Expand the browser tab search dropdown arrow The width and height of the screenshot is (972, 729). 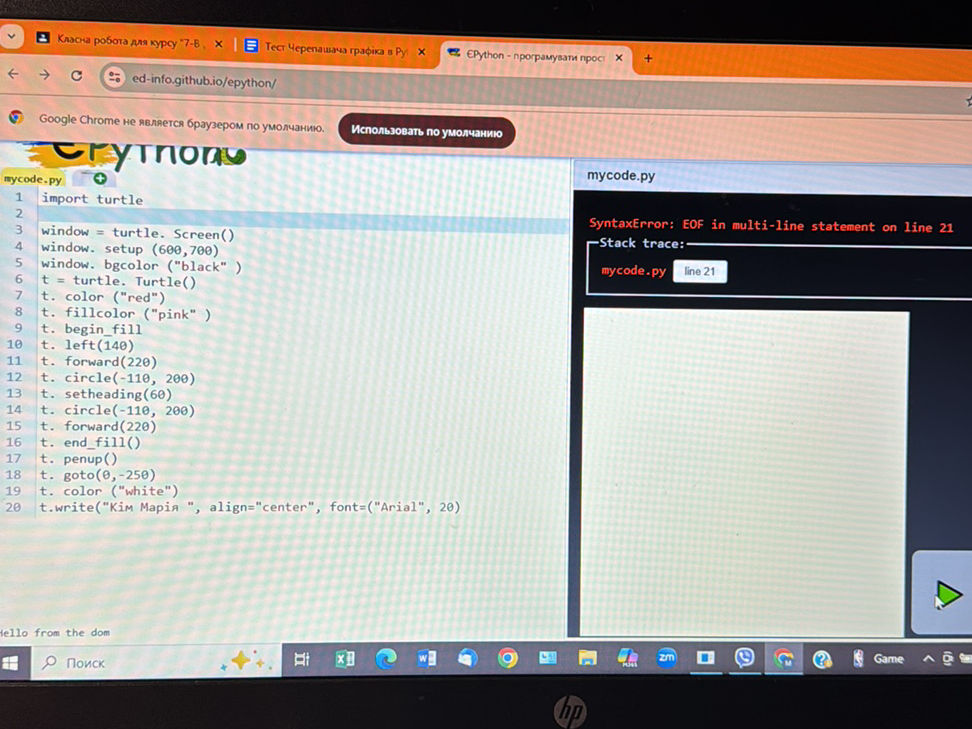point(10,37)
